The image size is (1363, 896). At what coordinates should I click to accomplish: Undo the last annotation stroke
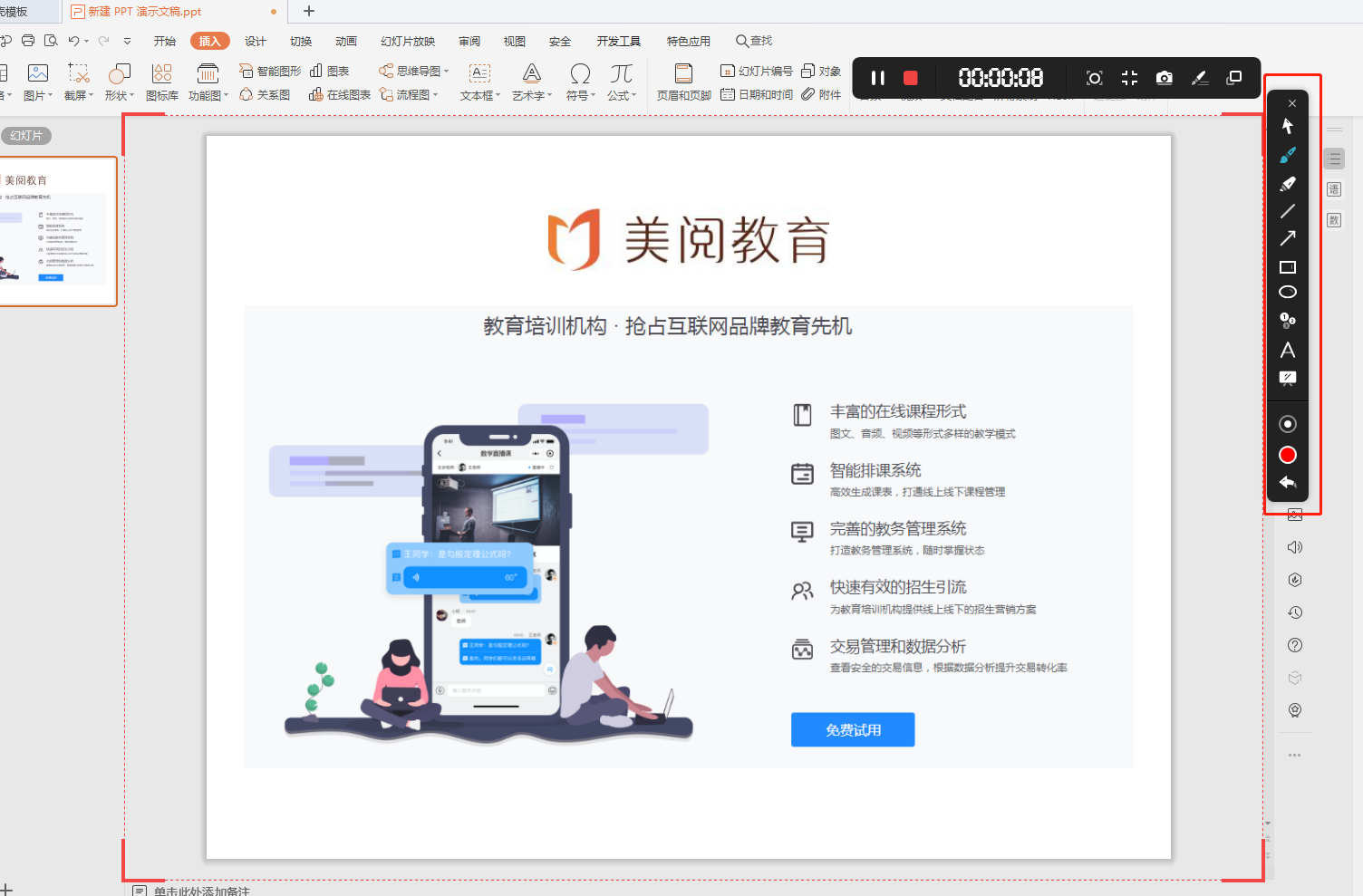pyautogui.click(x=1288, y=483)
